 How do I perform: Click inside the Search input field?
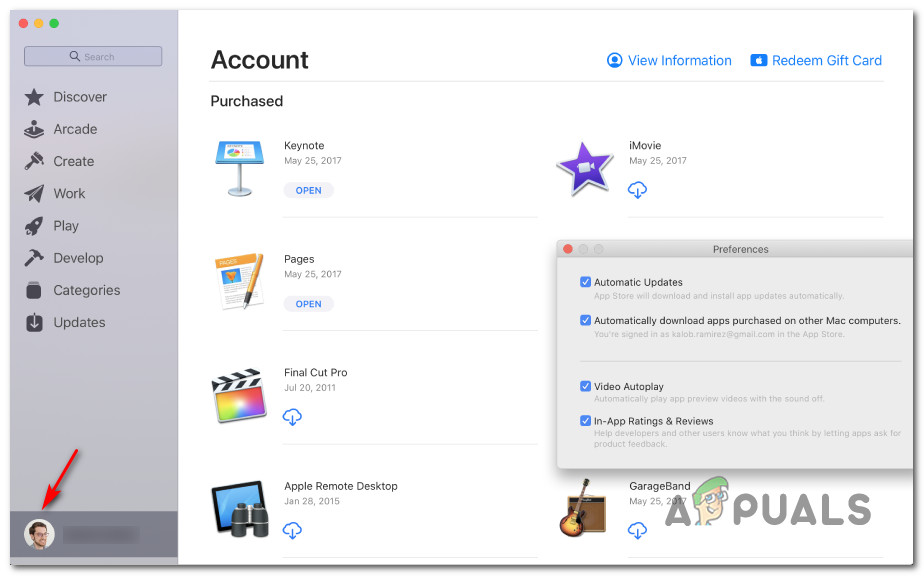click(93, 56)
